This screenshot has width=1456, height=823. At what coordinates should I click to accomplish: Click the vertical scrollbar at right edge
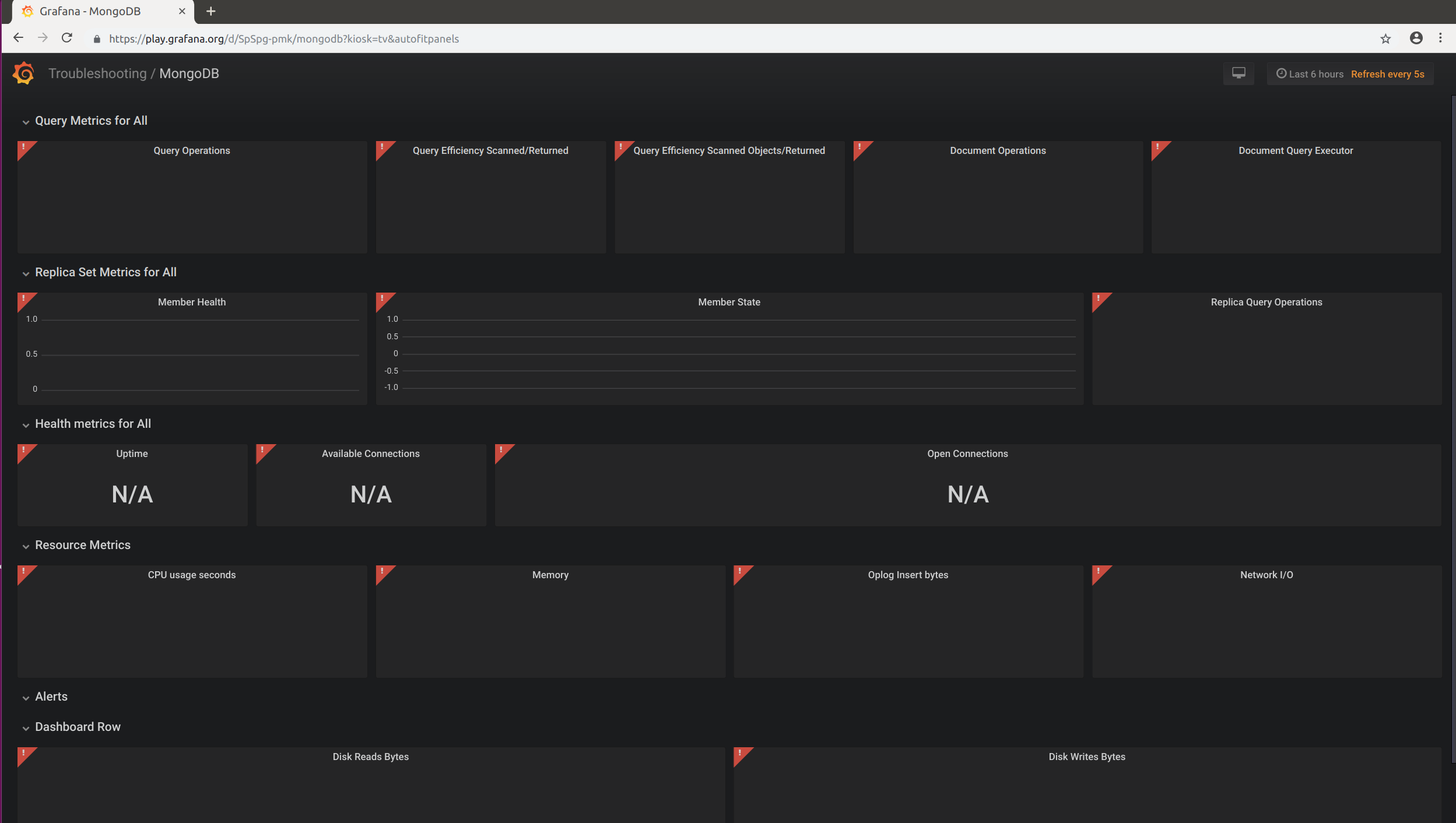[x=1451, y=408]
